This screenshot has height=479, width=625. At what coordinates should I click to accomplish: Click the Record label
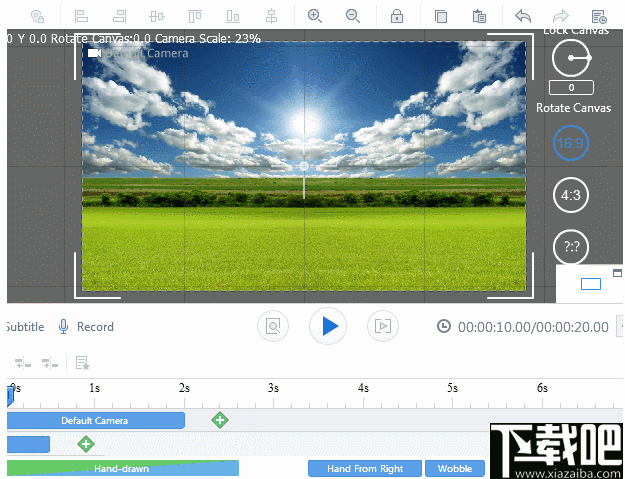tap(95, 327)
